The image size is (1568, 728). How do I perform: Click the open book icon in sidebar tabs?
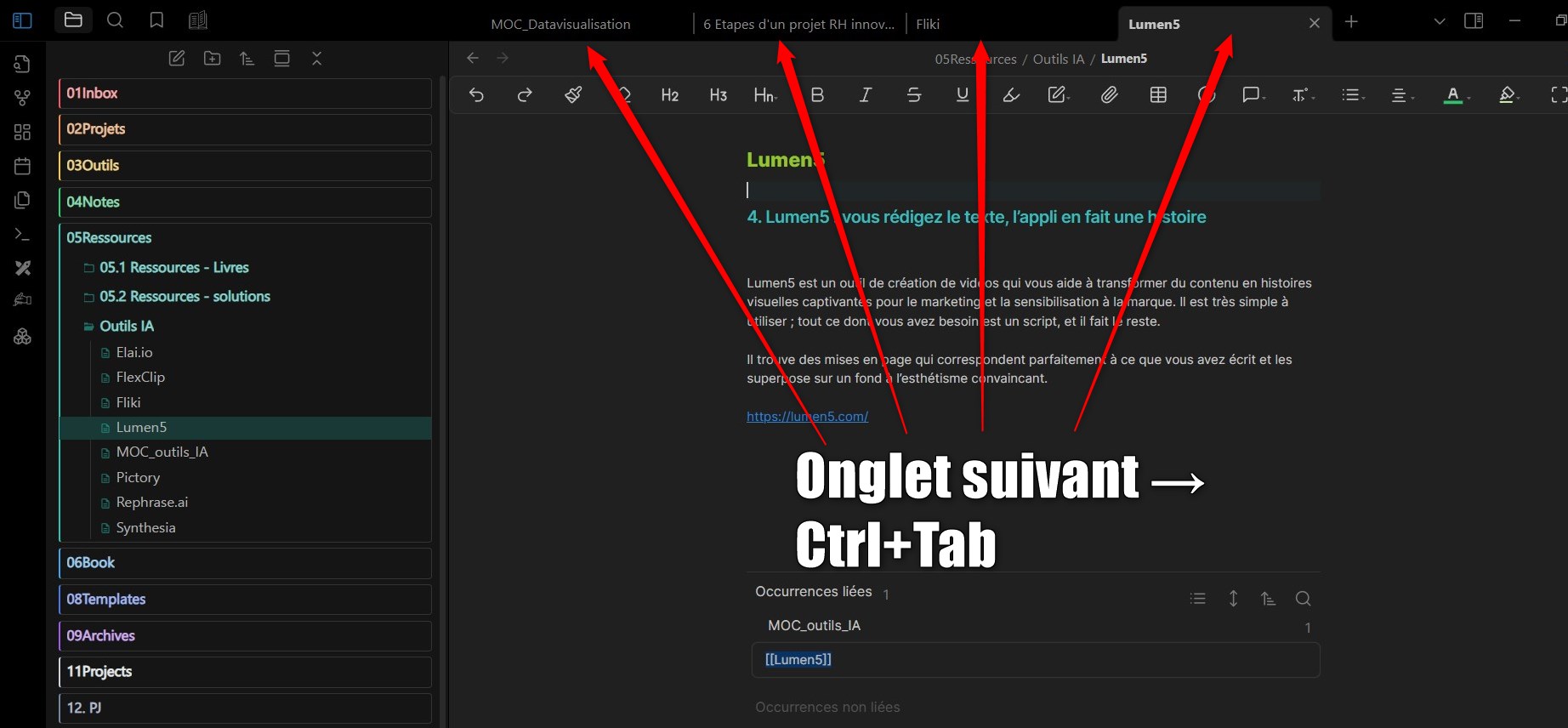(x=198, y=20)
